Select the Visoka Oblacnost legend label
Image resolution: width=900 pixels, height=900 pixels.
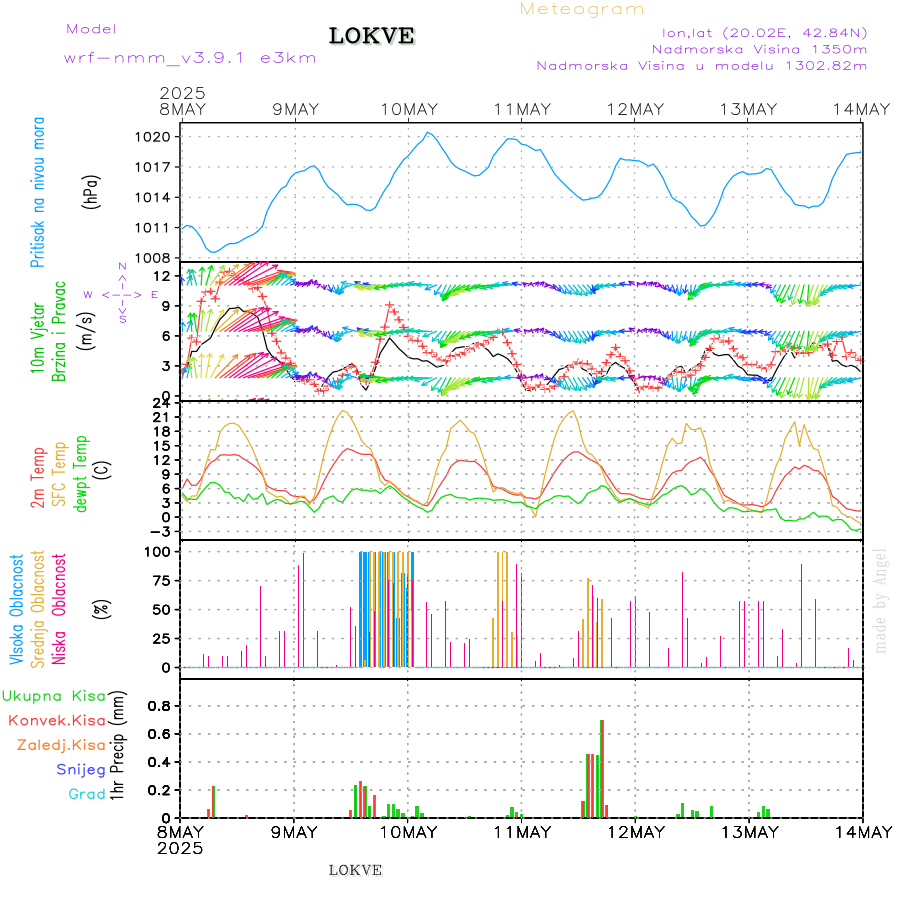[17, 609]
